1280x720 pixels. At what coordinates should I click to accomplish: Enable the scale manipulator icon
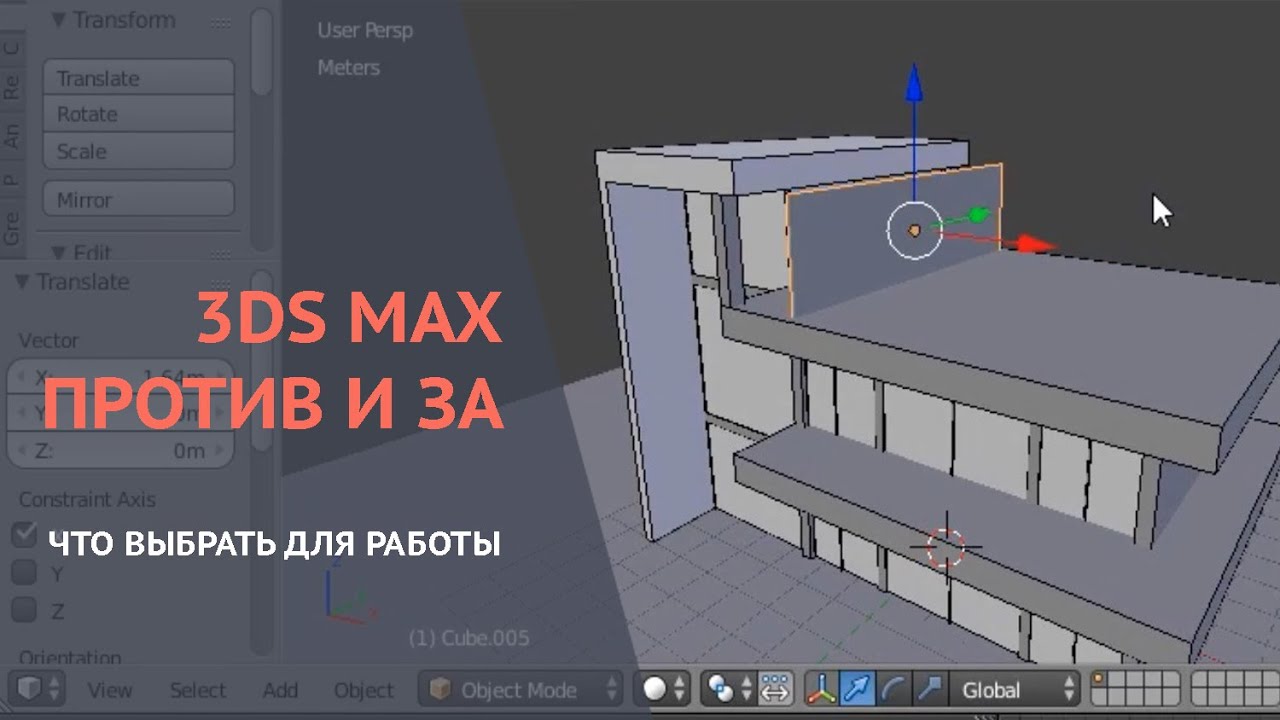pos(929,689)
